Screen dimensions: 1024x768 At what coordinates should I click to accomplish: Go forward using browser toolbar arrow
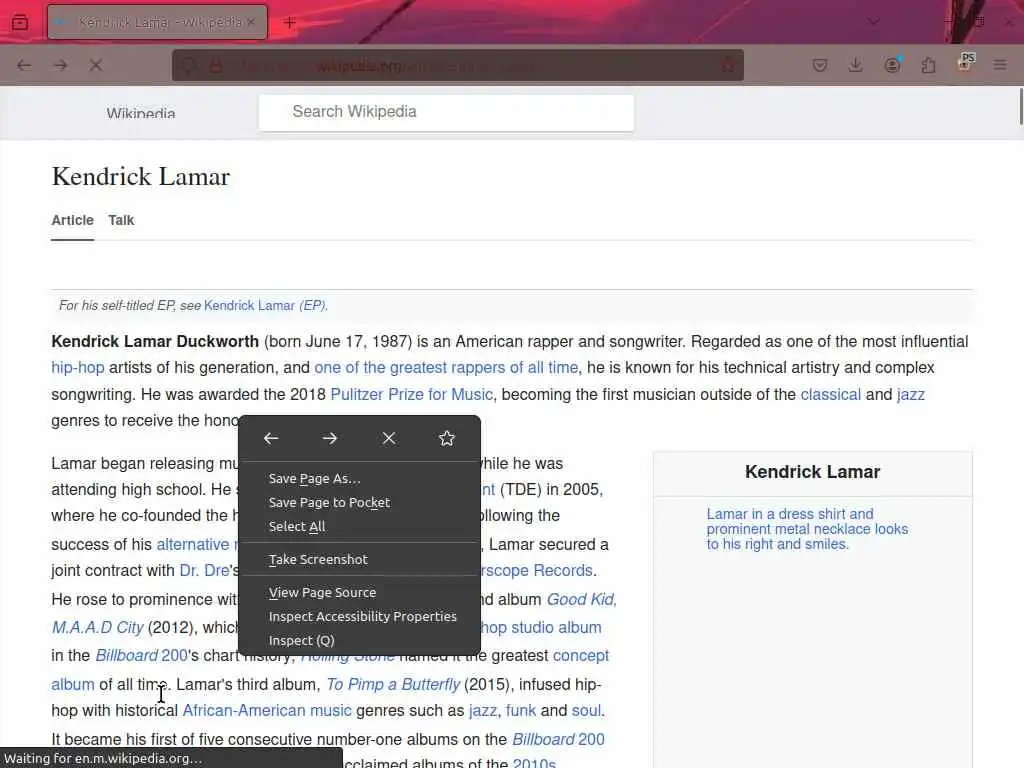(x=60, y=65)
